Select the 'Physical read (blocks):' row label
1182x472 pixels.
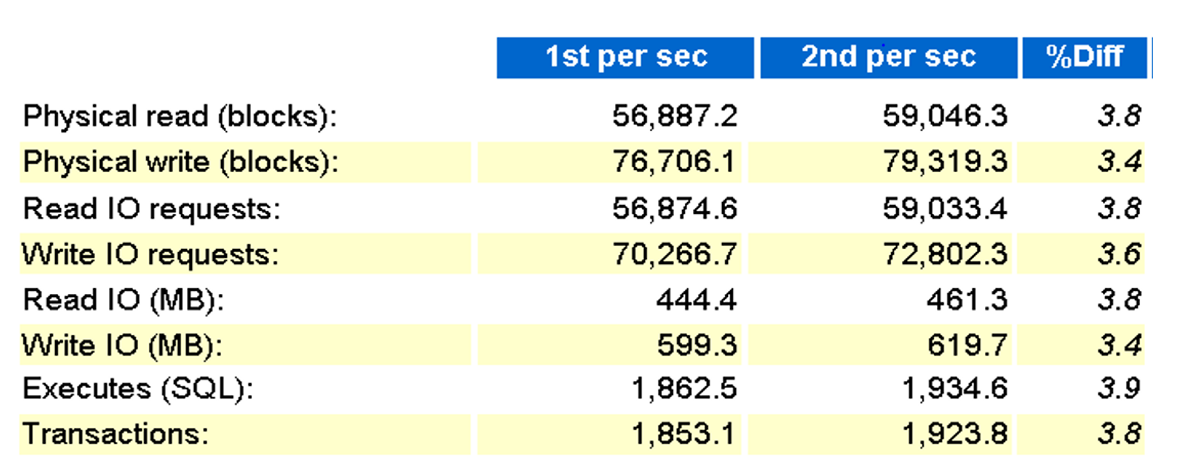[180, 117]
